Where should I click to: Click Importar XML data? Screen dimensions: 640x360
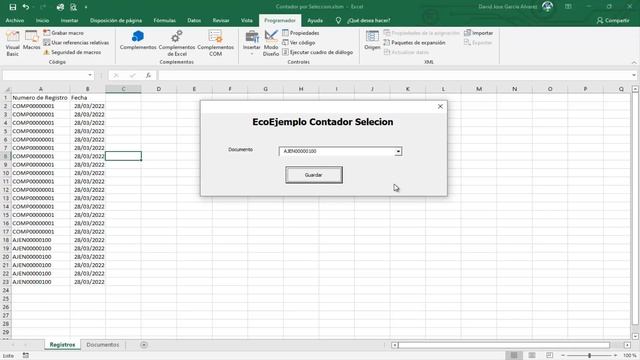pos(478,33)
